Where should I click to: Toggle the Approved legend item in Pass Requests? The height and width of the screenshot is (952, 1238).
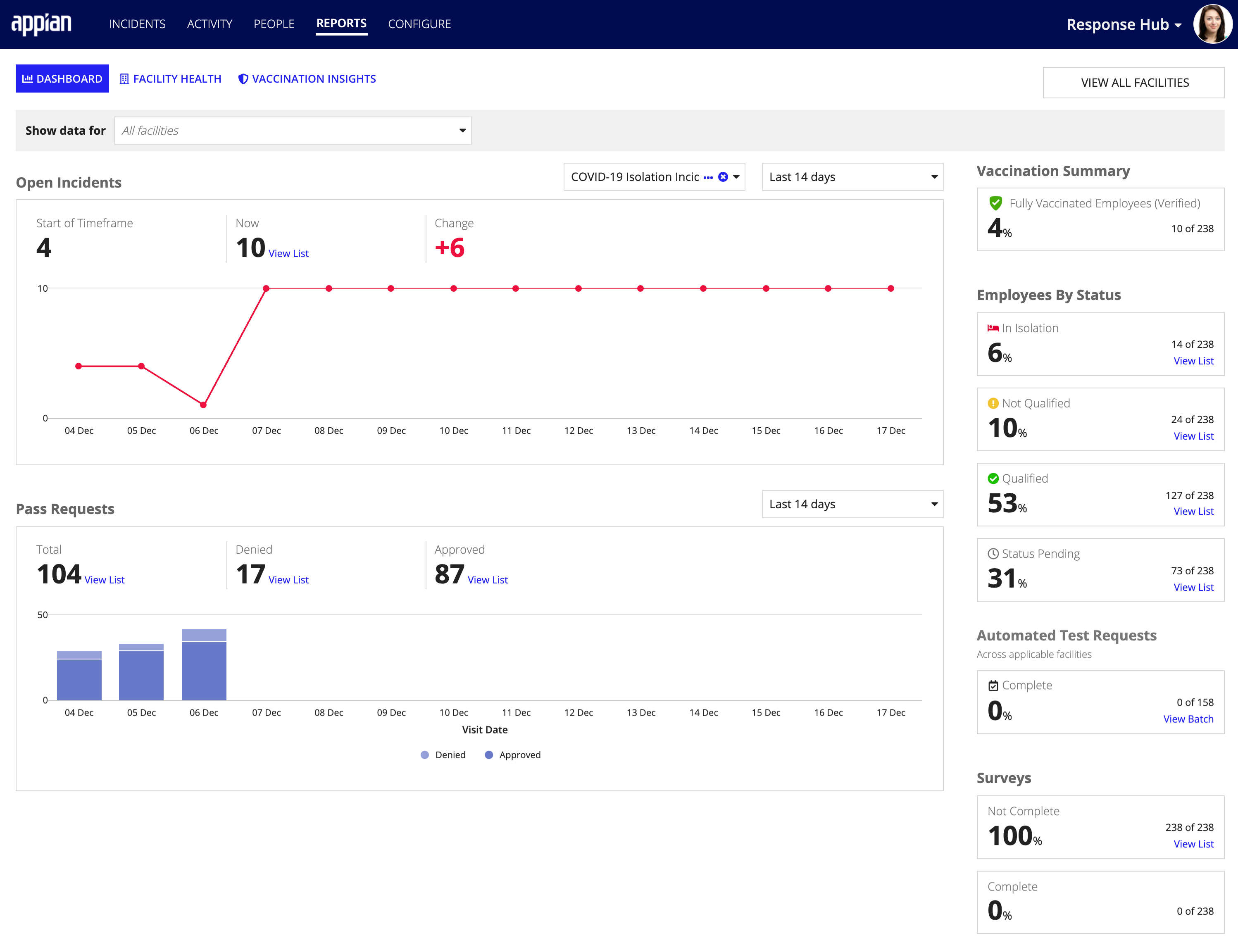point(518,754)
